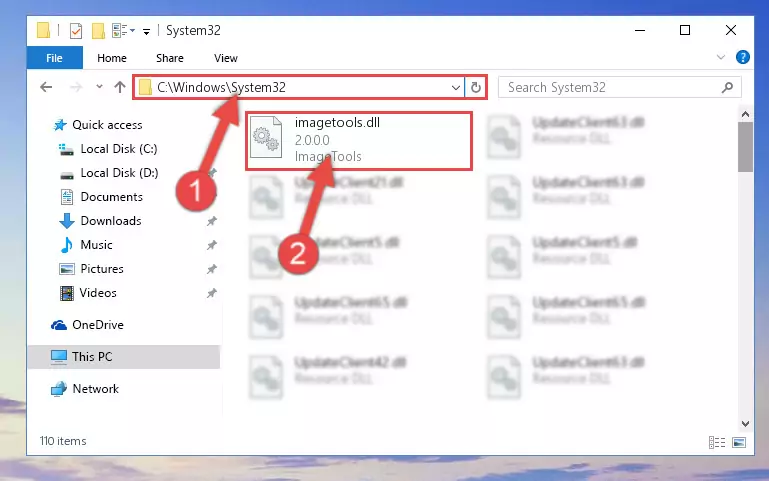
Task: Switch to large icons view in status bar
Action: [739, 442]
